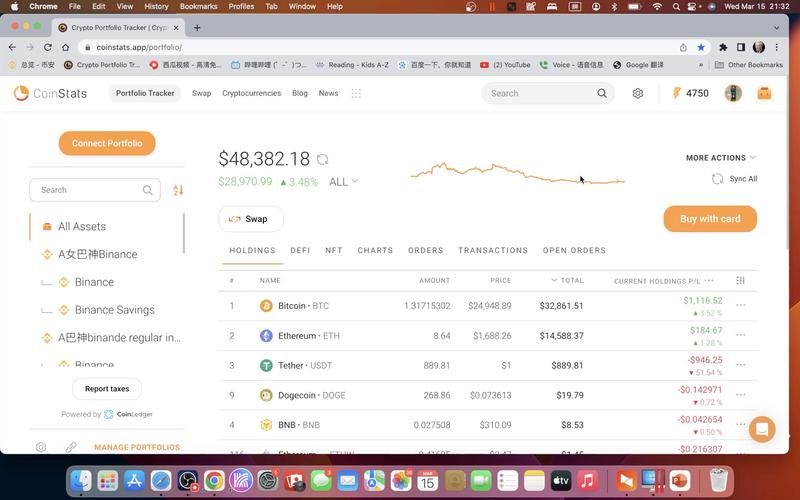
Task: Switch to the Transactions tab
Action: 493,251
